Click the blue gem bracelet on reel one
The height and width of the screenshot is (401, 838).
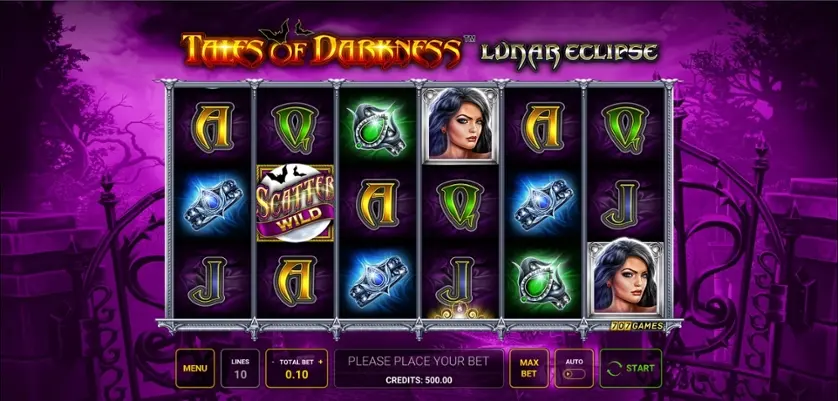coord(212,204)
